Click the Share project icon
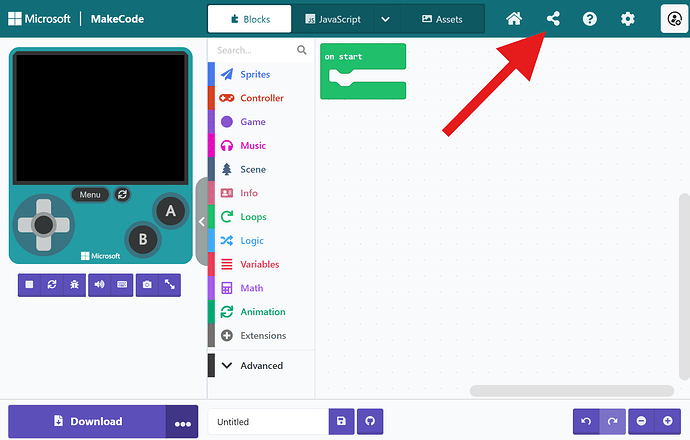 pyautogui.click(x=553, y=19)
